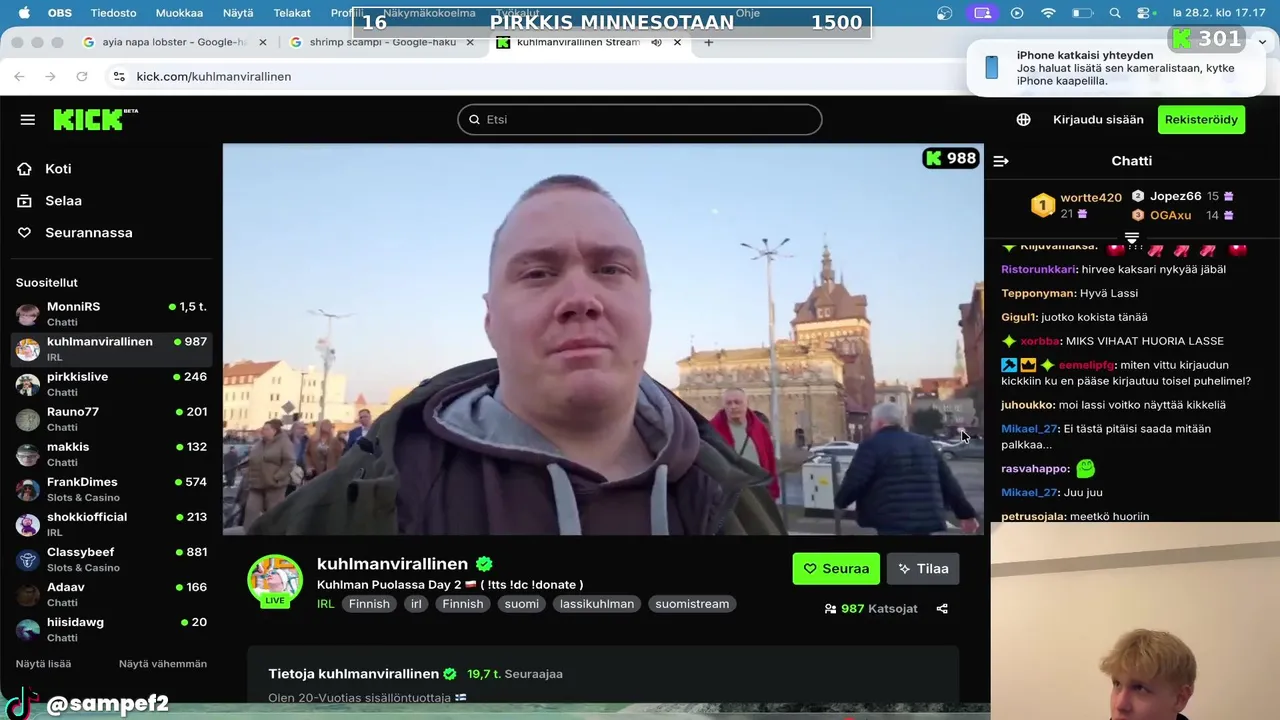
Task: Open OBS menu in menu bar
Action: (60, 13)
